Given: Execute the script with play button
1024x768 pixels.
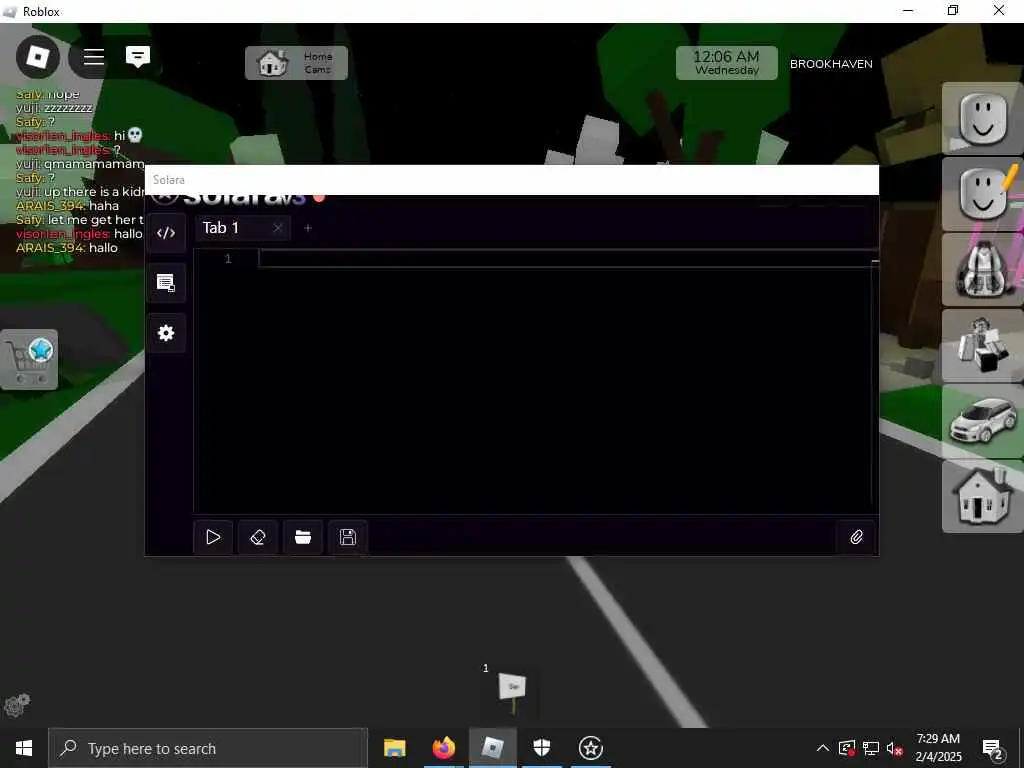Looking at the screenshot, I should tap(213, 537).
